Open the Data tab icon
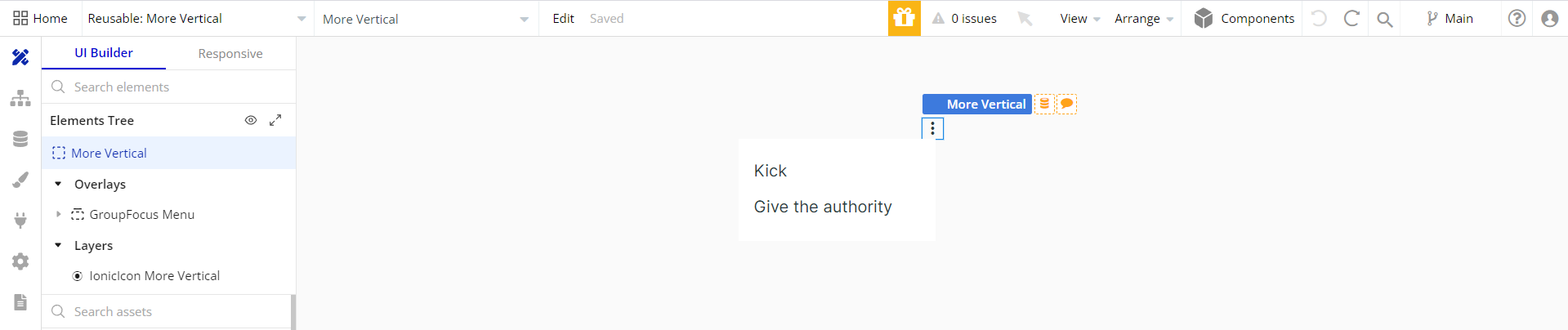 click(x=20, y=139)
